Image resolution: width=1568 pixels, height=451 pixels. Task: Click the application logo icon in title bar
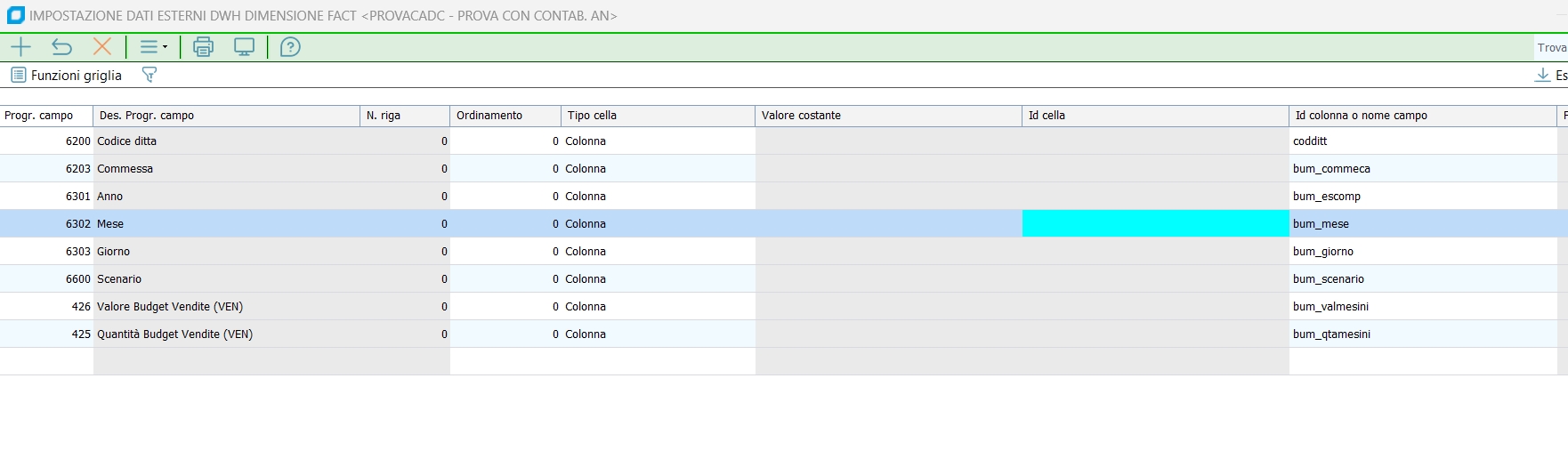pyautogui.click(x=15, y=15)
